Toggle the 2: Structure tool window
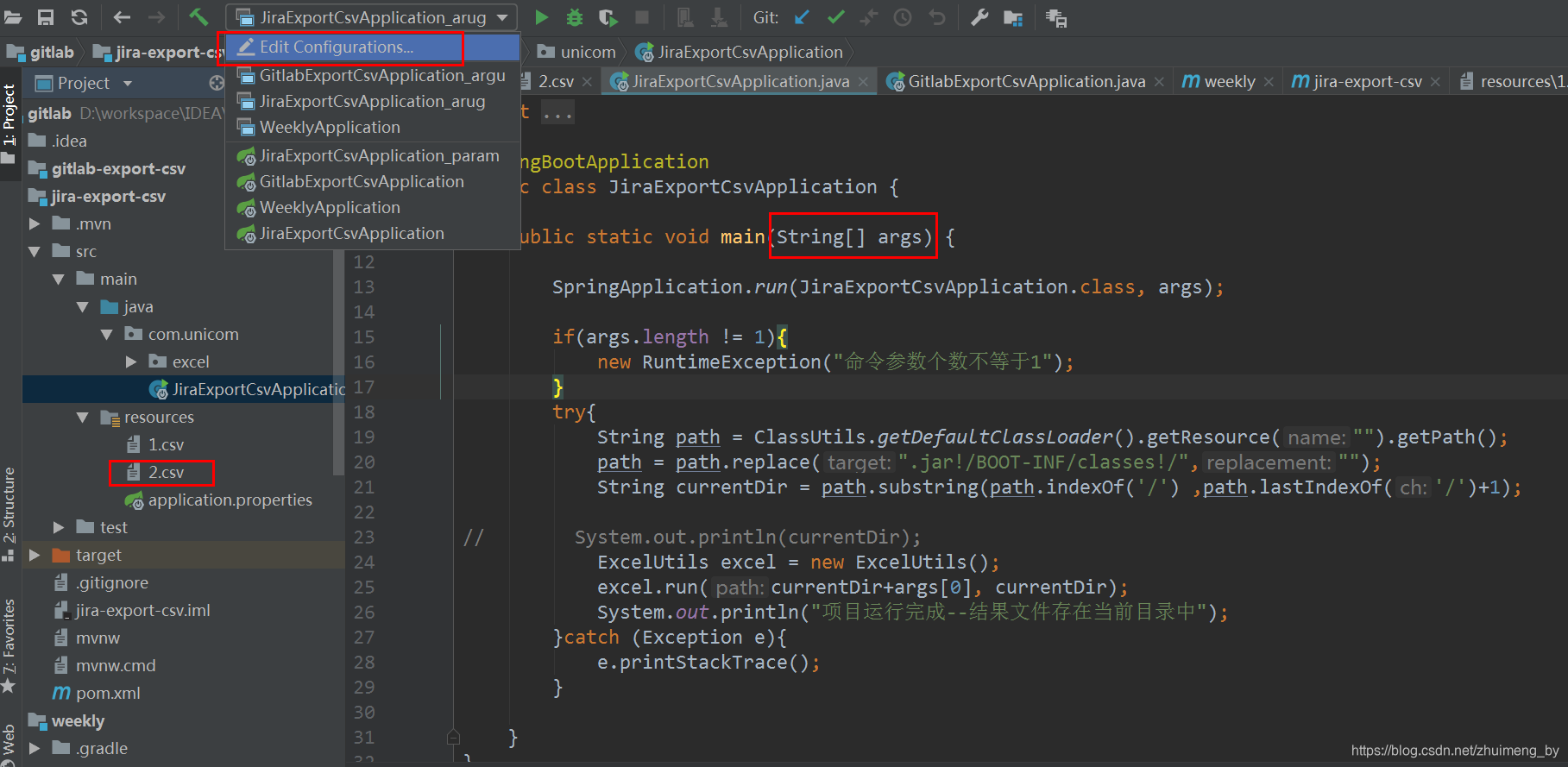1568x767 pixels. 9,514
